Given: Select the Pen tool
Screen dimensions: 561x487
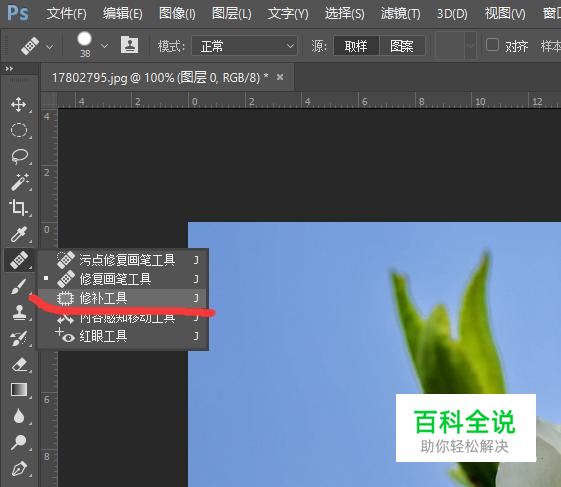Looking at the screenshot, I should click(x=19, y=468).
